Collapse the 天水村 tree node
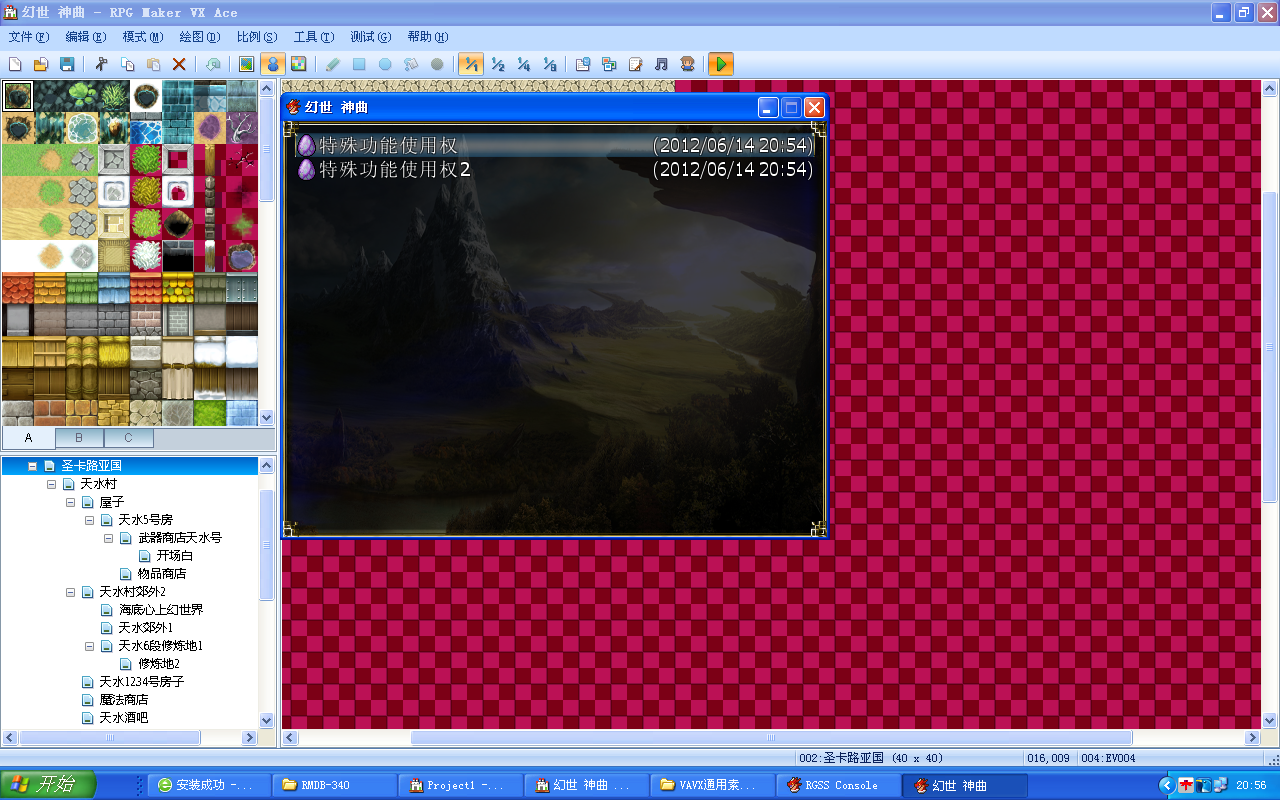1280x800 pixels. [x=51, y=484]
